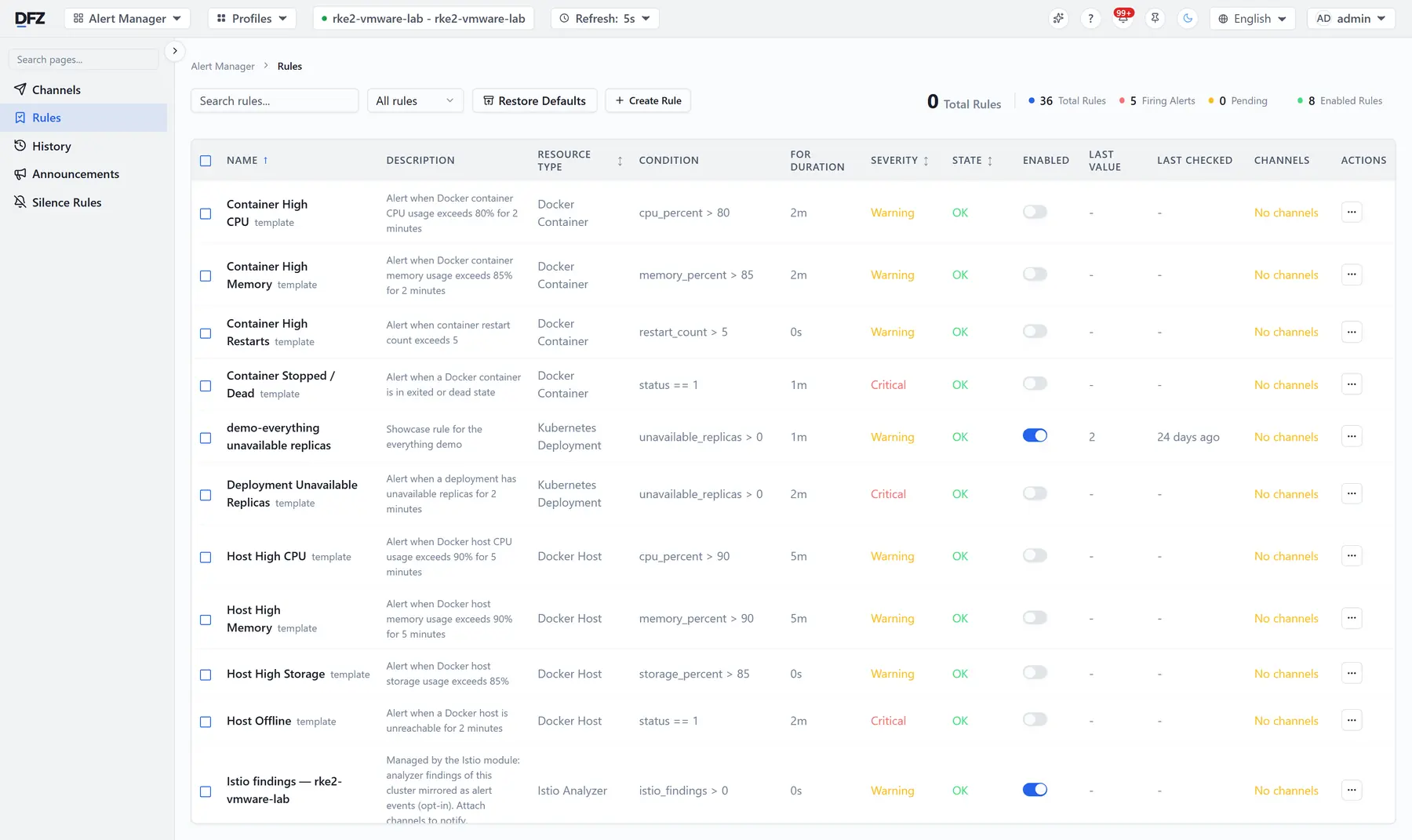
Task: Click No channels for Host Offline
Action: (1286, 721)
